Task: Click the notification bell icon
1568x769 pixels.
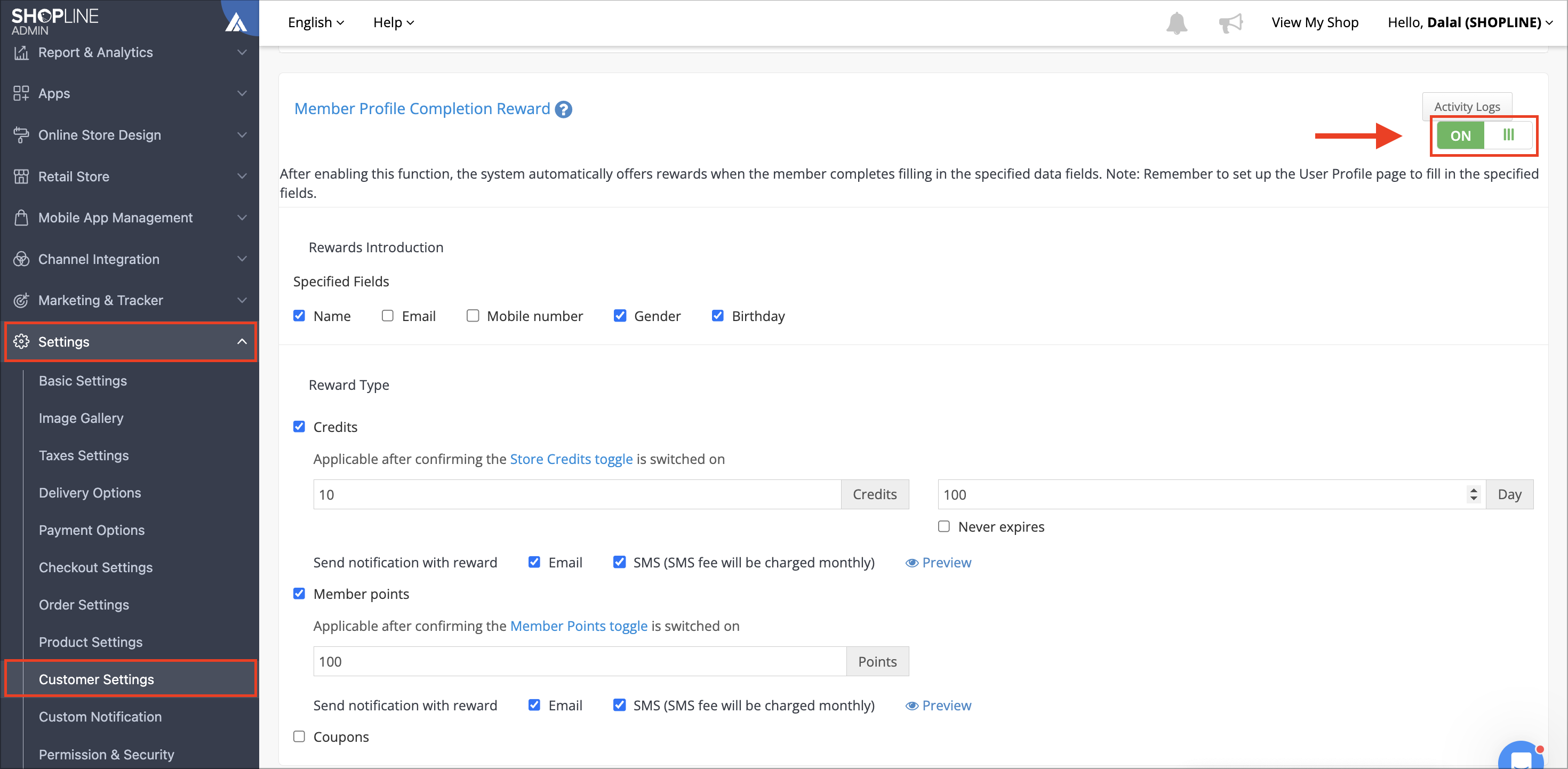Action: (1176, 23)
